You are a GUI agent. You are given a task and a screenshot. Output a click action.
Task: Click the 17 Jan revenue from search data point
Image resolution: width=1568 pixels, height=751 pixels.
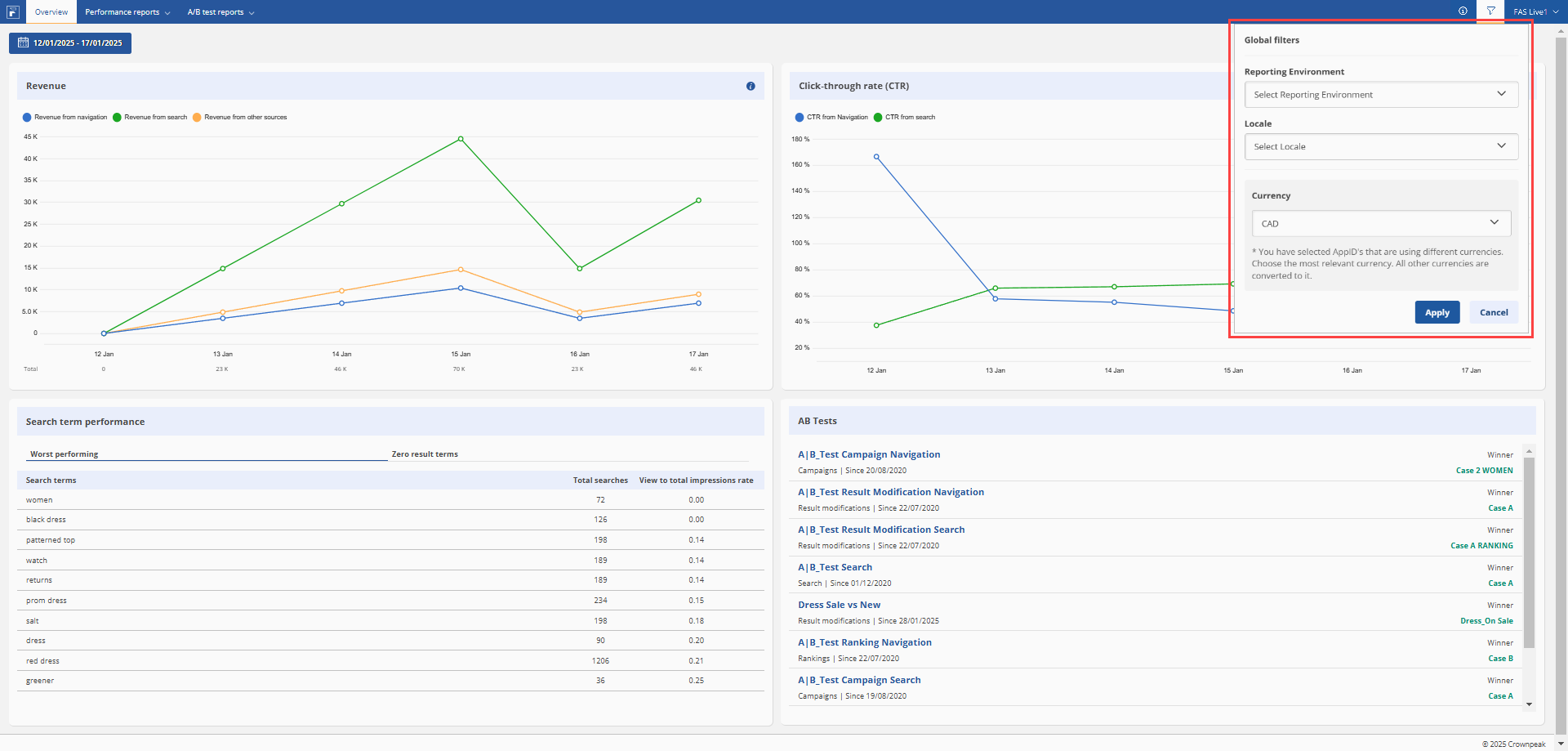pyautogui.click(x=698, y=200)
